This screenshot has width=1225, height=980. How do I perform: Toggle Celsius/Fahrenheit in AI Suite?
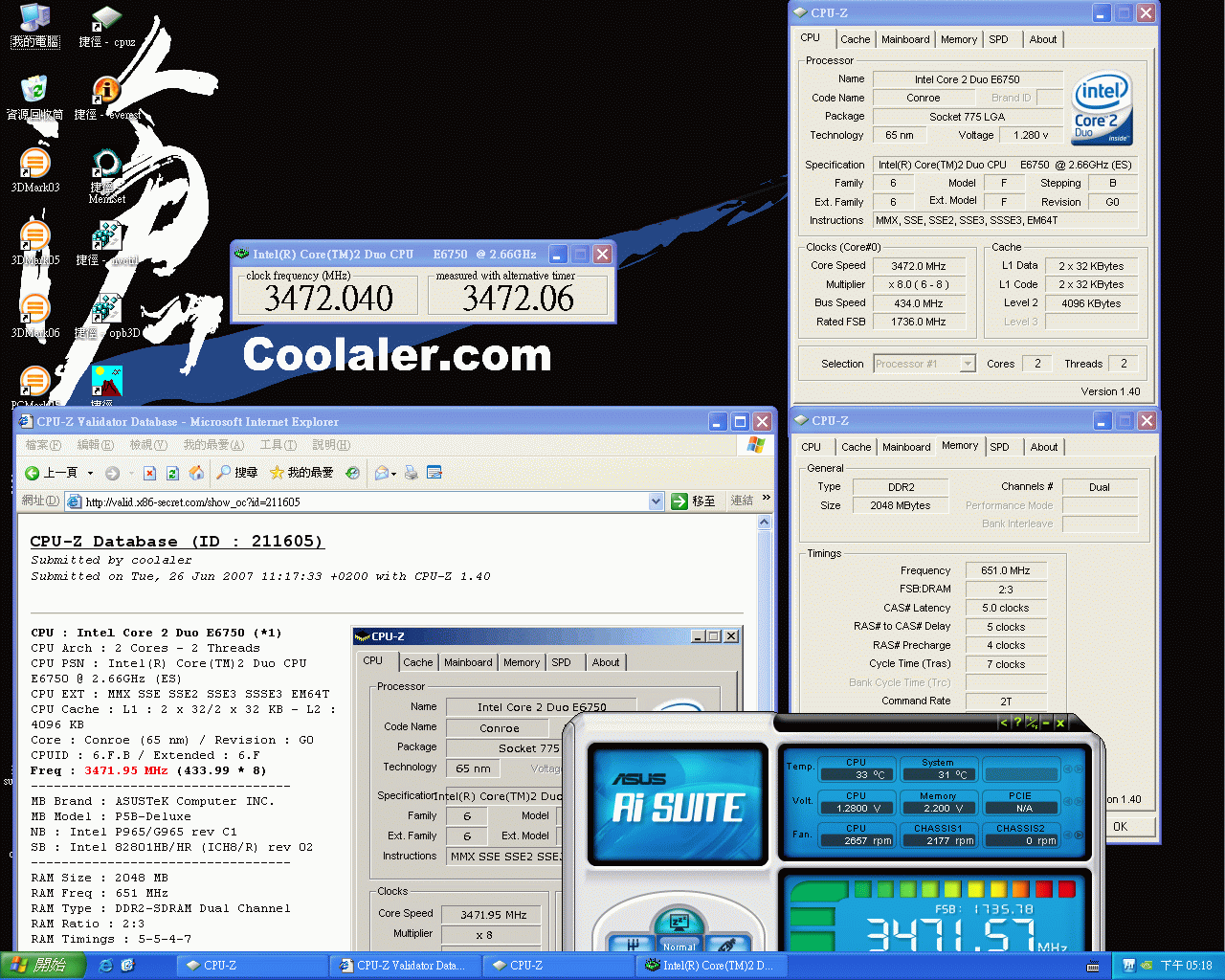(x=1032, y=723)
